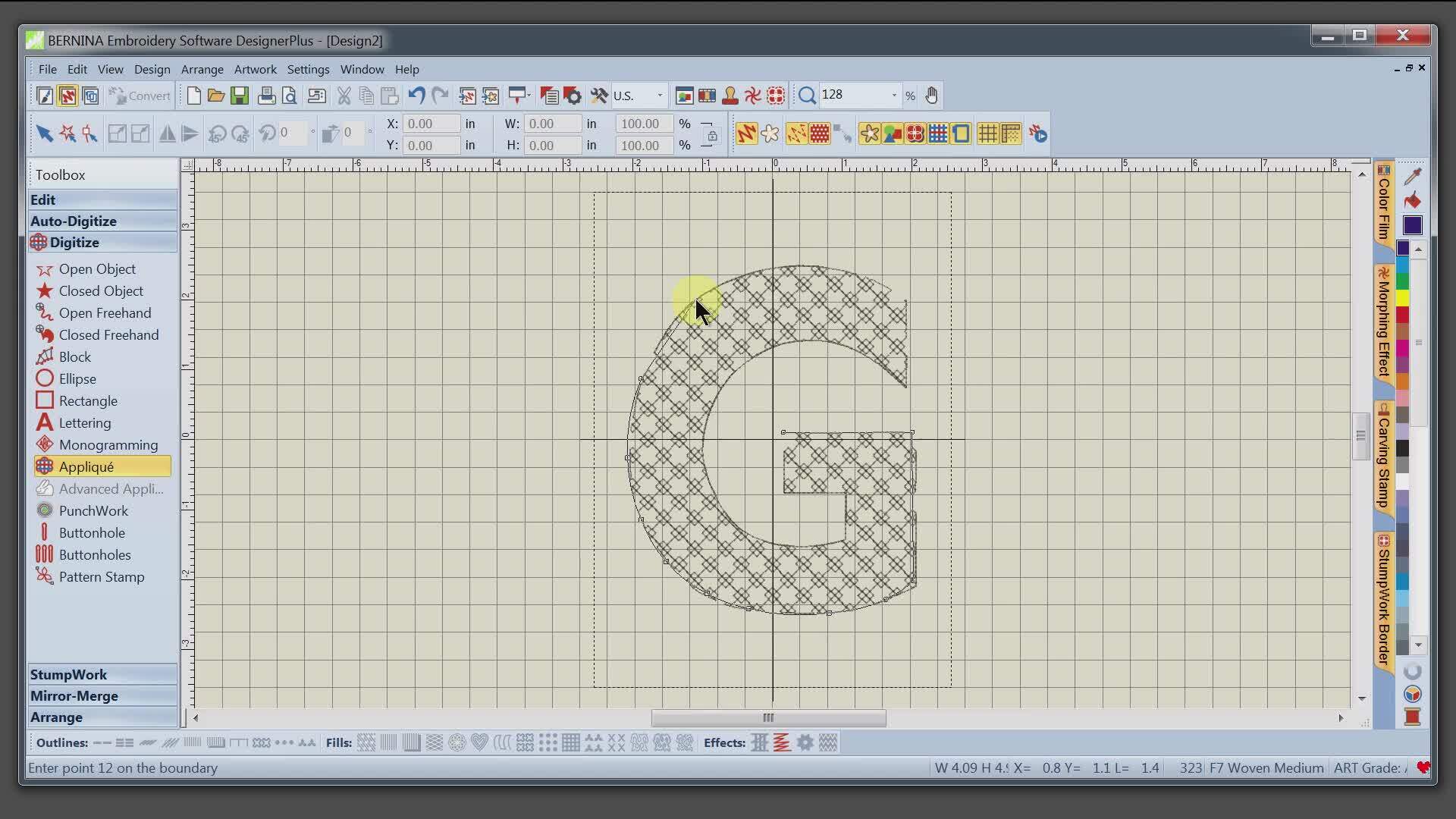Click the Undo arrow icon
The height and width of the screenshot is (819, 1456).
click(x=416, y=96)
